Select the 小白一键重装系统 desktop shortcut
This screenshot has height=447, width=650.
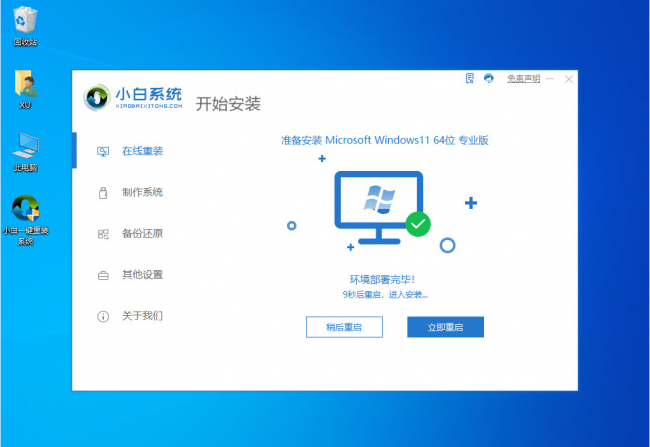(x=25, y=220)
